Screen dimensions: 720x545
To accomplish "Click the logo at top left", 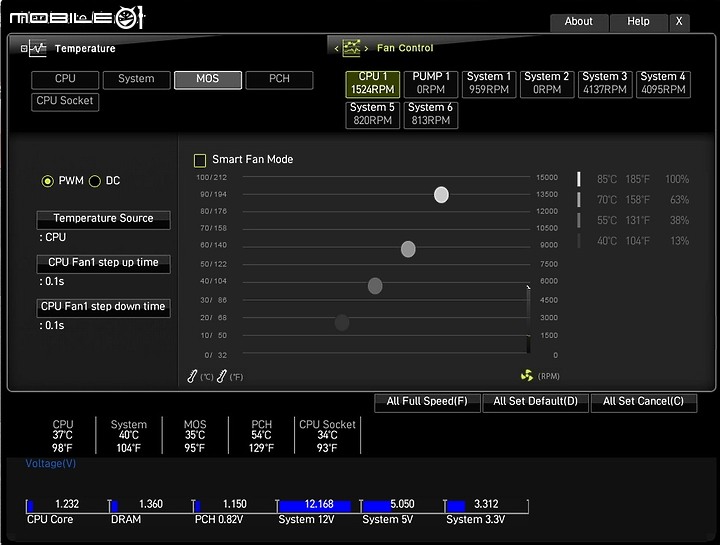I will [77, 18].
